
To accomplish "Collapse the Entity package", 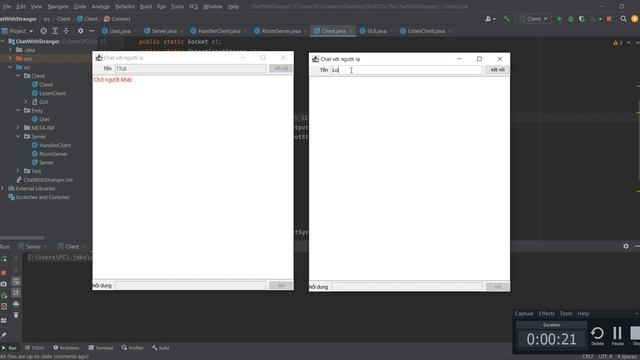I will [18, 111].
